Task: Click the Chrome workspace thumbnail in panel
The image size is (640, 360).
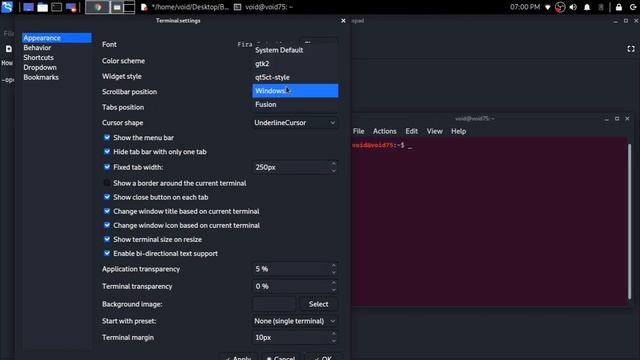Action: coord(98,7)
